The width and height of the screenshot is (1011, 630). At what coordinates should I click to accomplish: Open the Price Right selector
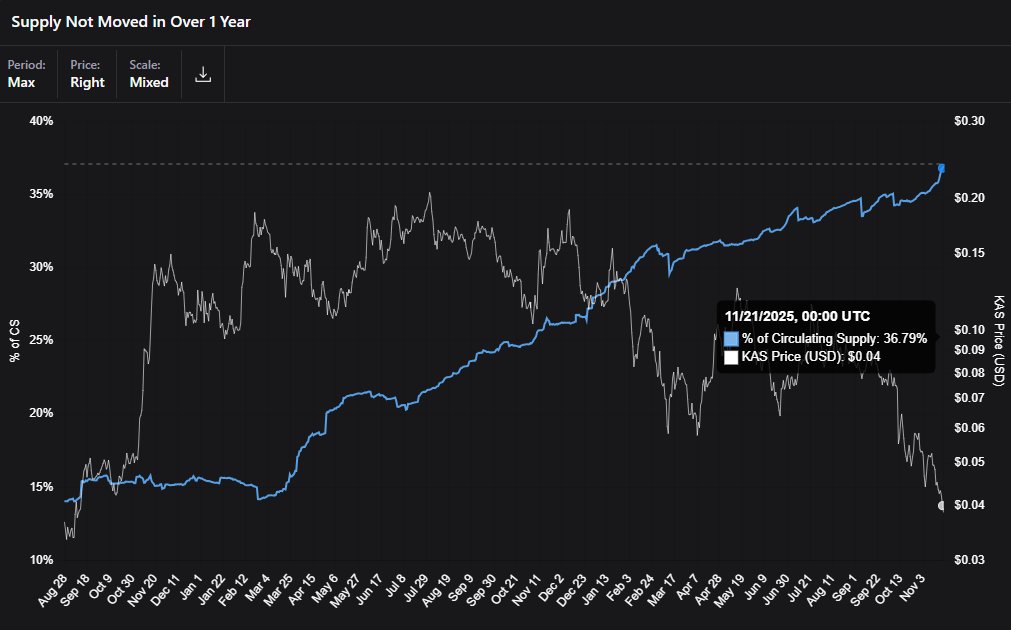tap(87, 74)
